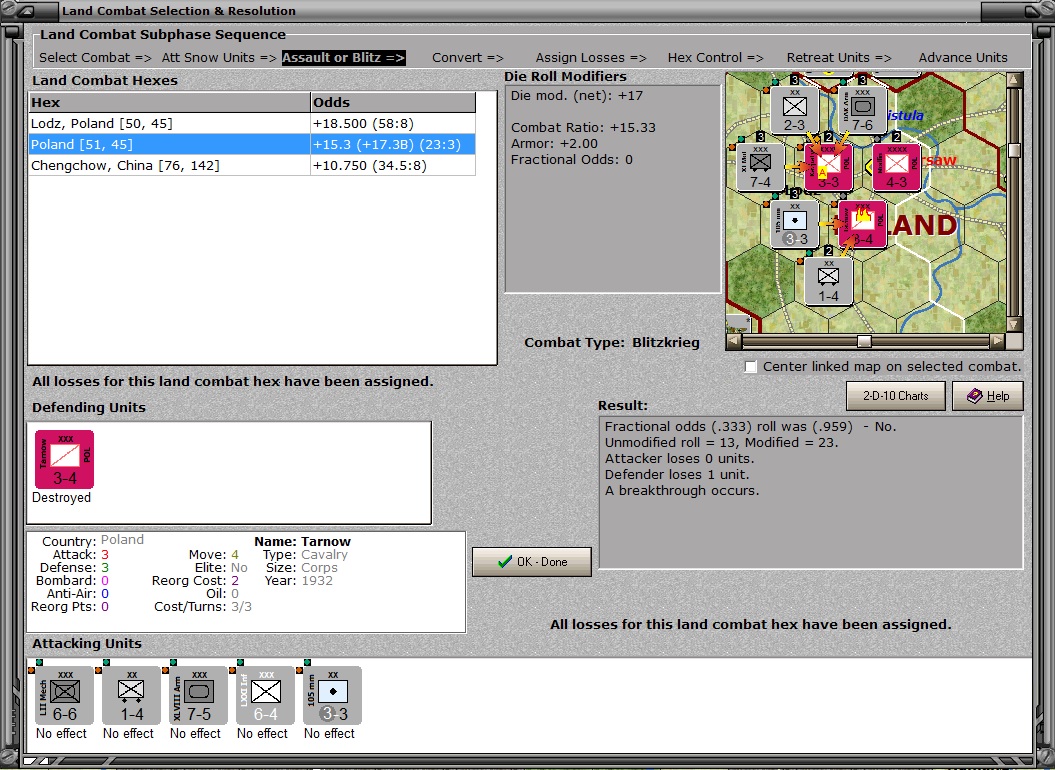Click the XLVIII Arm 7-5 attacking counter

tap(198, 695)
